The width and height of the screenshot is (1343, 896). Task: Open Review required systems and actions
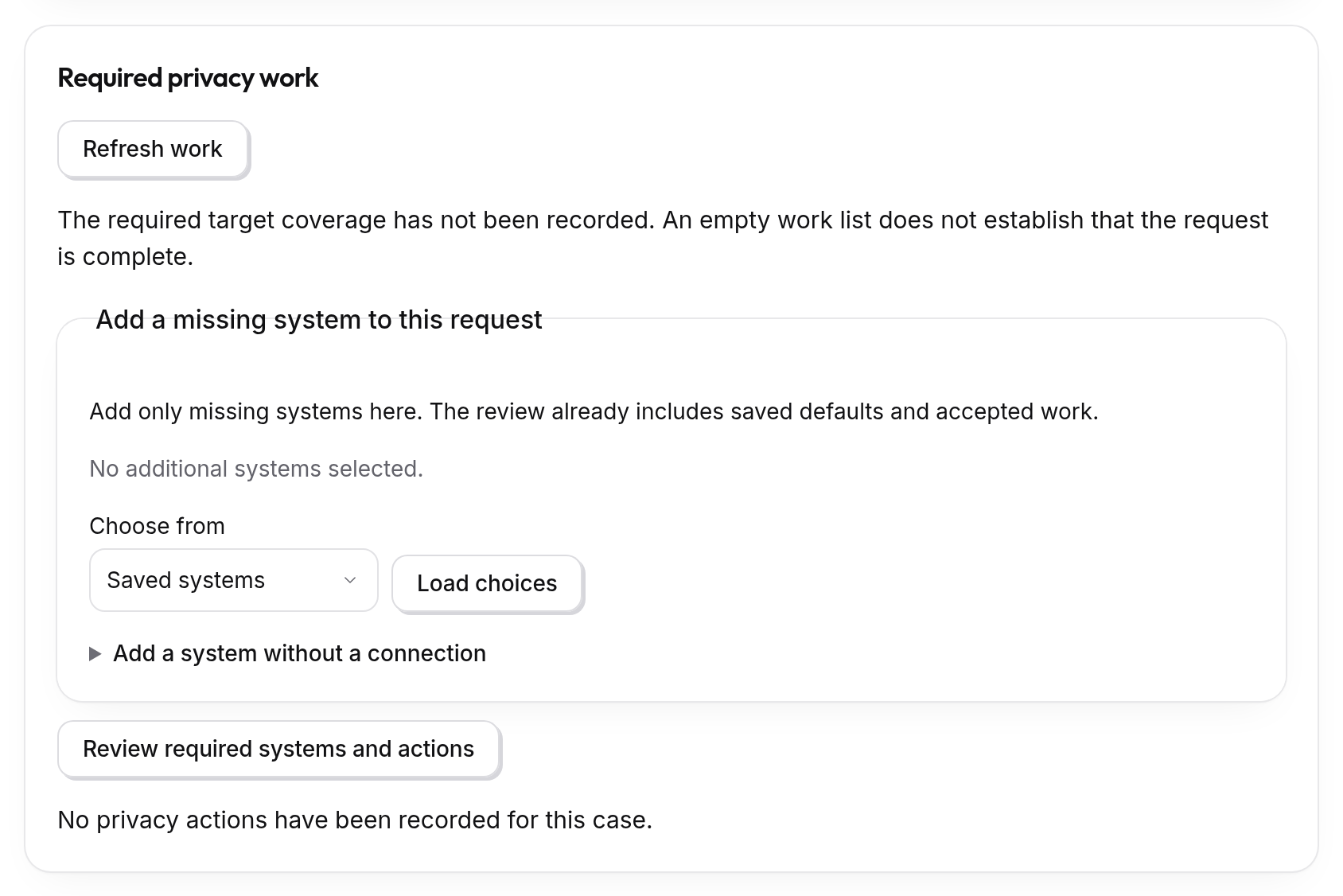278,749
